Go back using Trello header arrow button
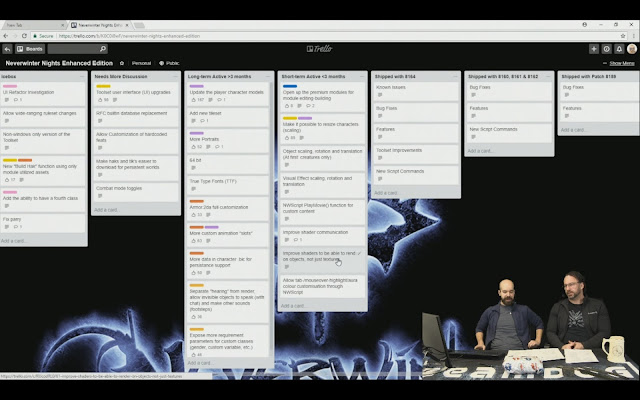Viewport: 640px width, 400px height. 7,49
